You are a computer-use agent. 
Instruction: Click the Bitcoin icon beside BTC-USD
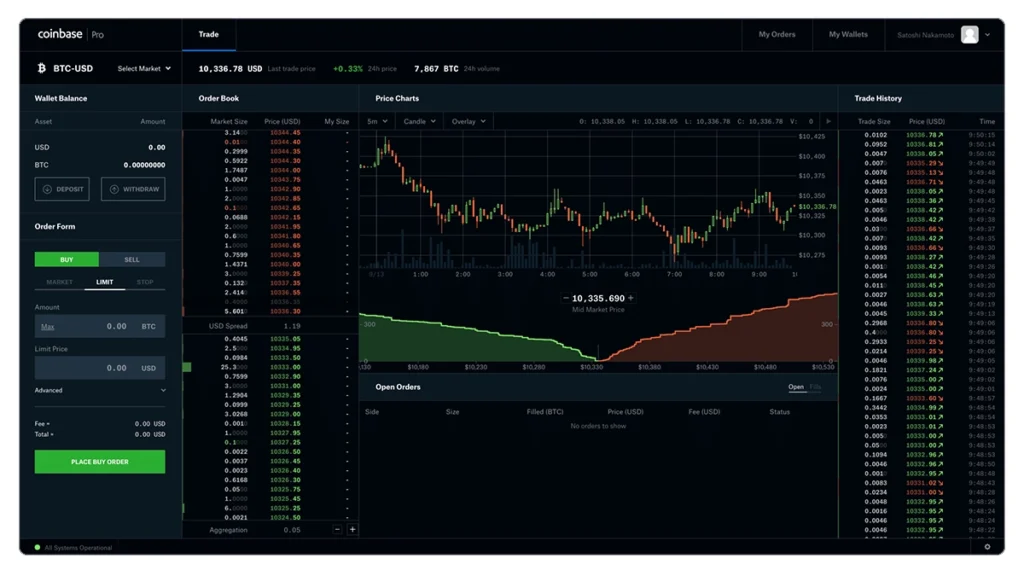pyautogui.click(x=42, y=68)
